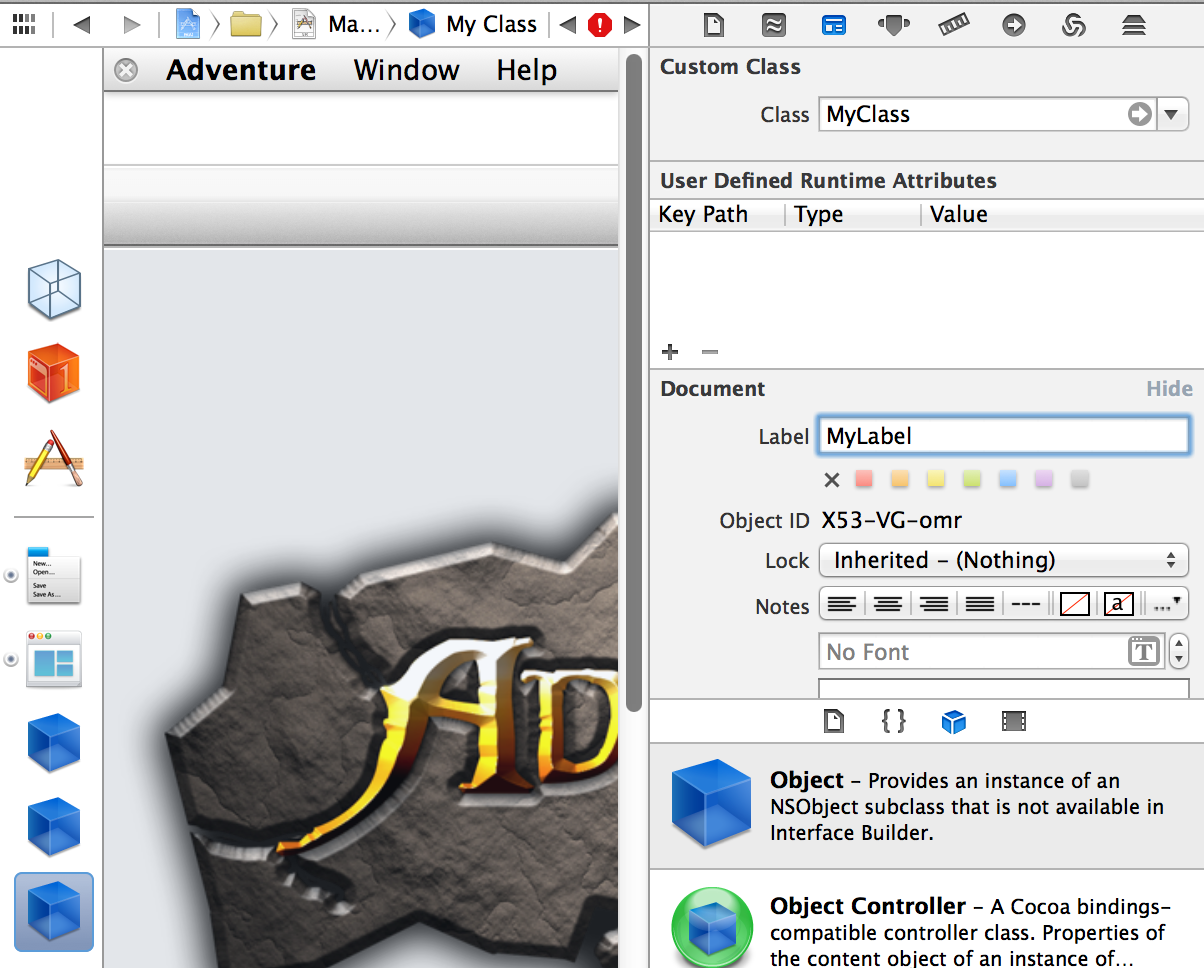
Task: Select the Window object in the dock
Action: point(53,659)
